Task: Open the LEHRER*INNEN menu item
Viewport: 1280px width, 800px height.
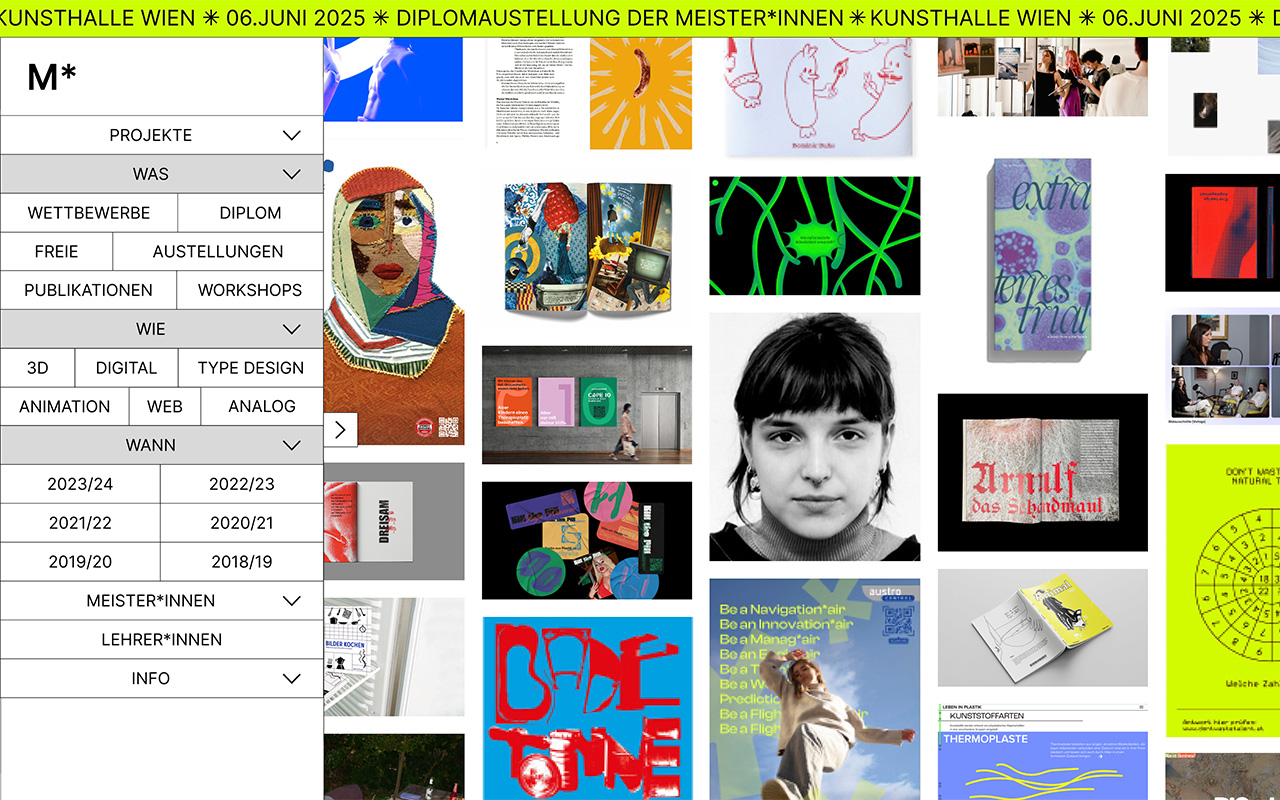Action: point(161,640)
